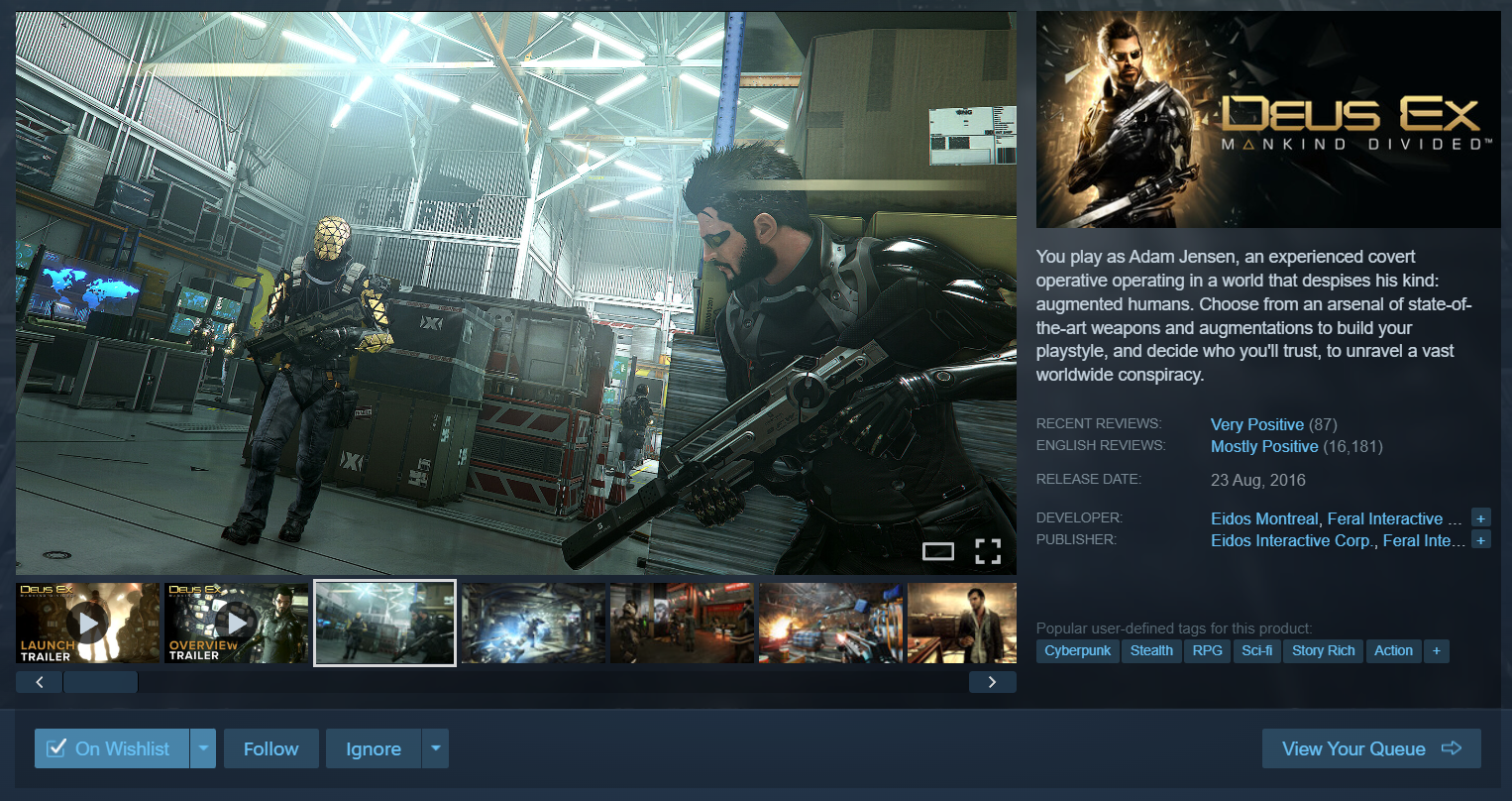The image size is (1512, 801).
Task: Show the gunfire first-person screenshot thumbnail
Action: [831, 624]
